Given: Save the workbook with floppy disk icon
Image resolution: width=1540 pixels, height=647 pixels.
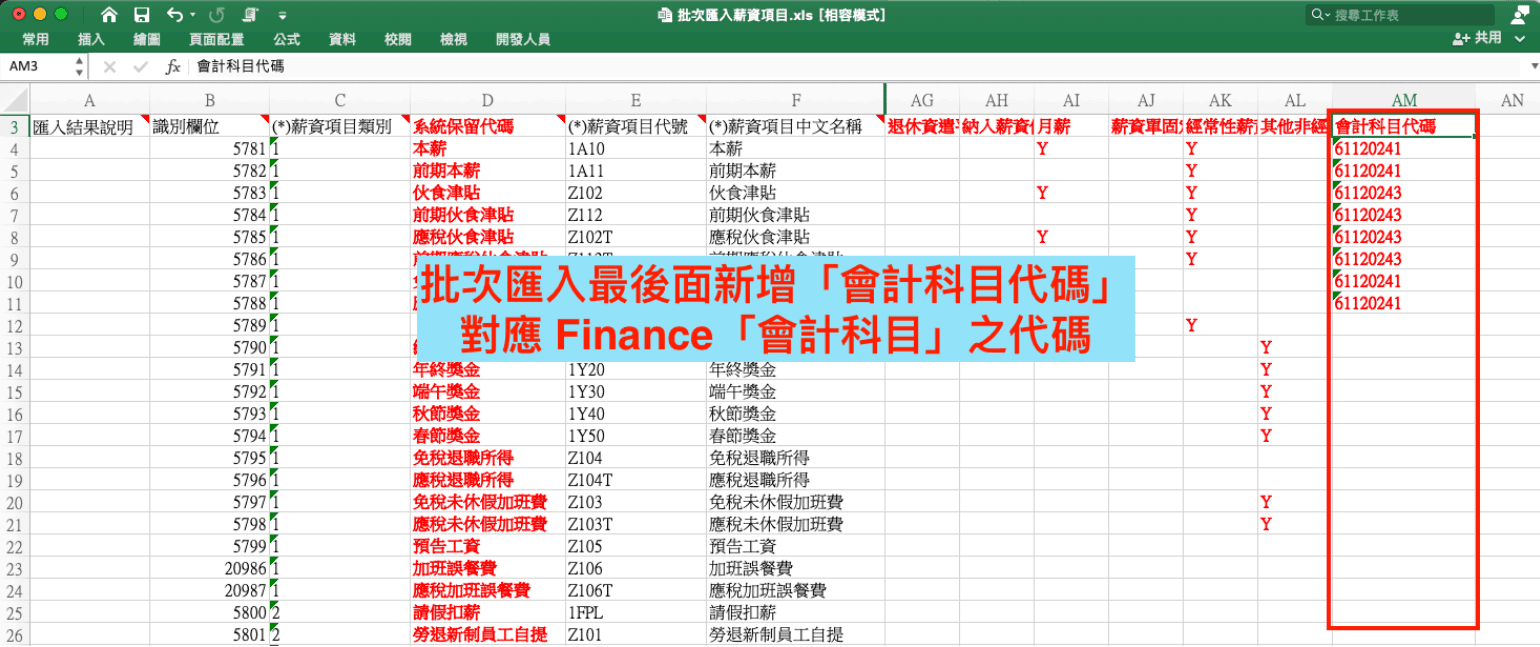Looking at the screenshot, I should 141,15.
